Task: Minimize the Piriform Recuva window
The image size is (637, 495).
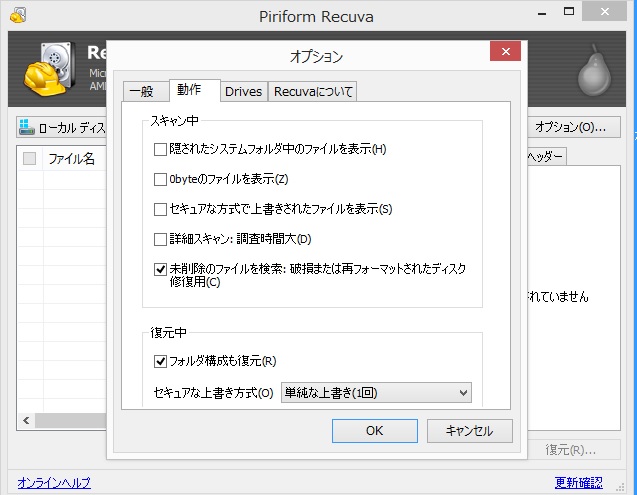Action: click(542, 13)
